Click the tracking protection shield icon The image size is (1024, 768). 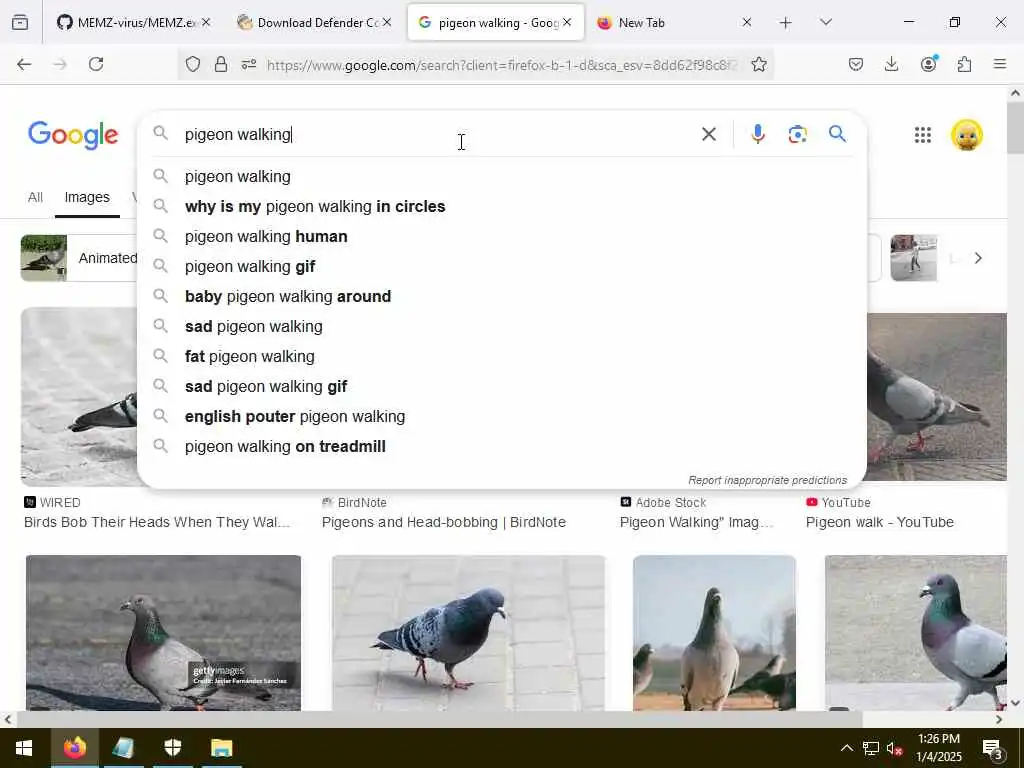(193, 64)
